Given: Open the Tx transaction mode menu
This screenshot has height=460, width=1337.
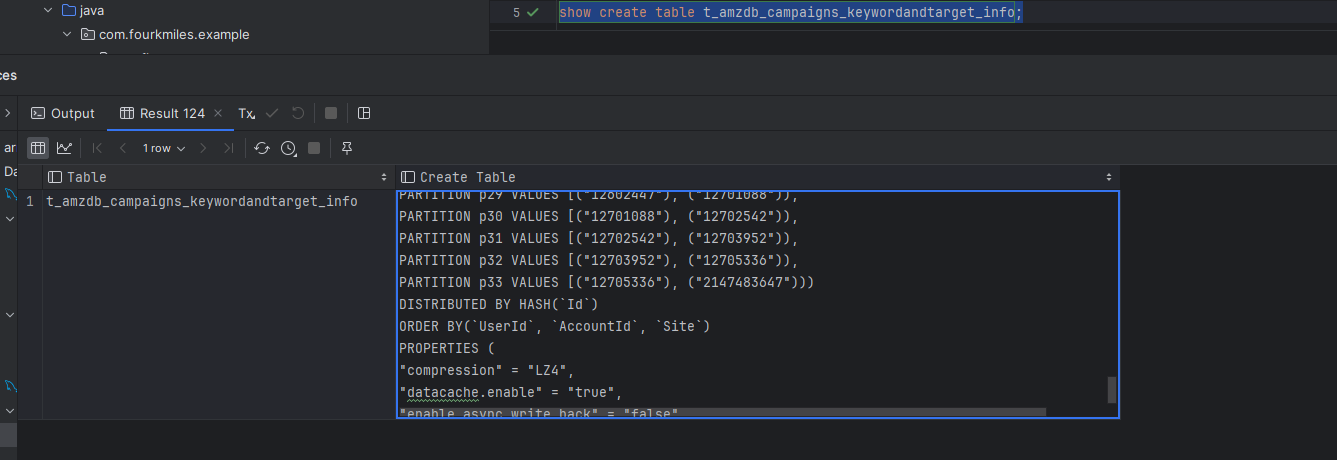Looking at the screenshot, I should click(246, 113).
